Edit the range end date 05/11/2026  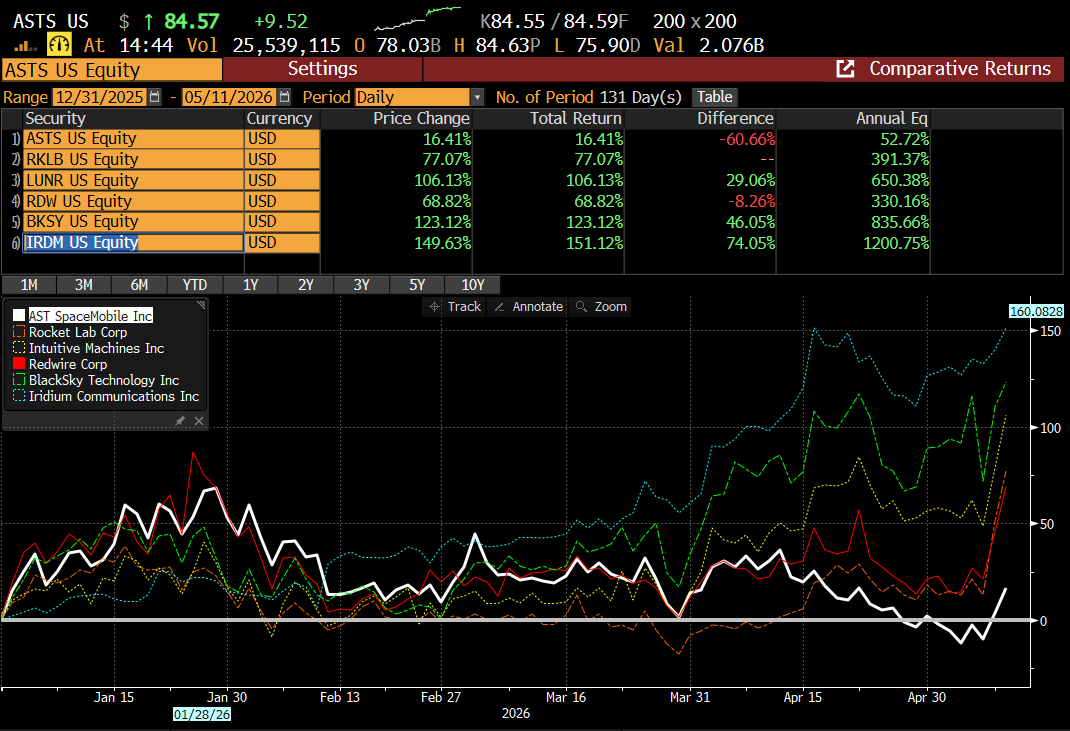click(x=229, y=97)
